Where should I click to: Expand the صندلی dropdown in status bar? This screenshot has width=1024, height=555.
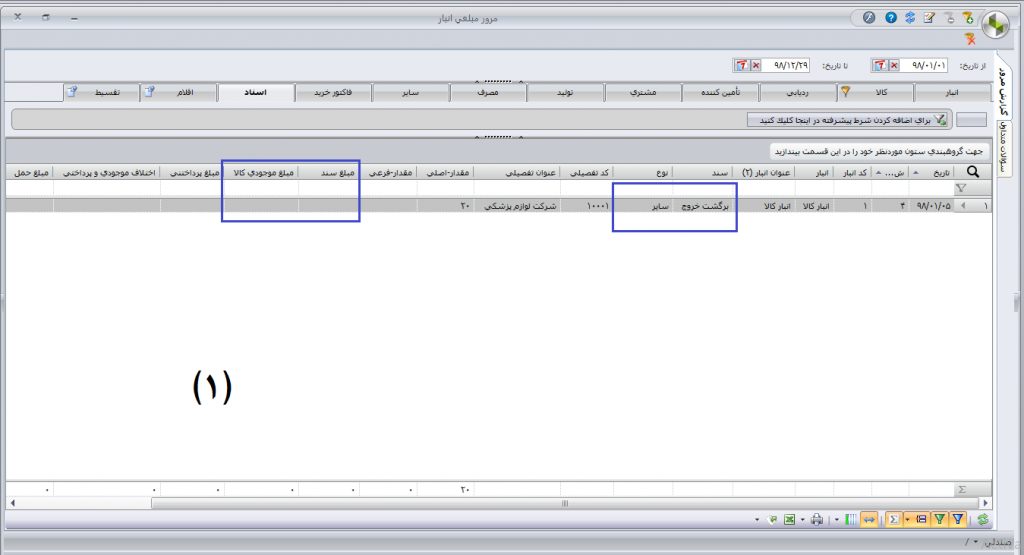click(x=975, y=542)
